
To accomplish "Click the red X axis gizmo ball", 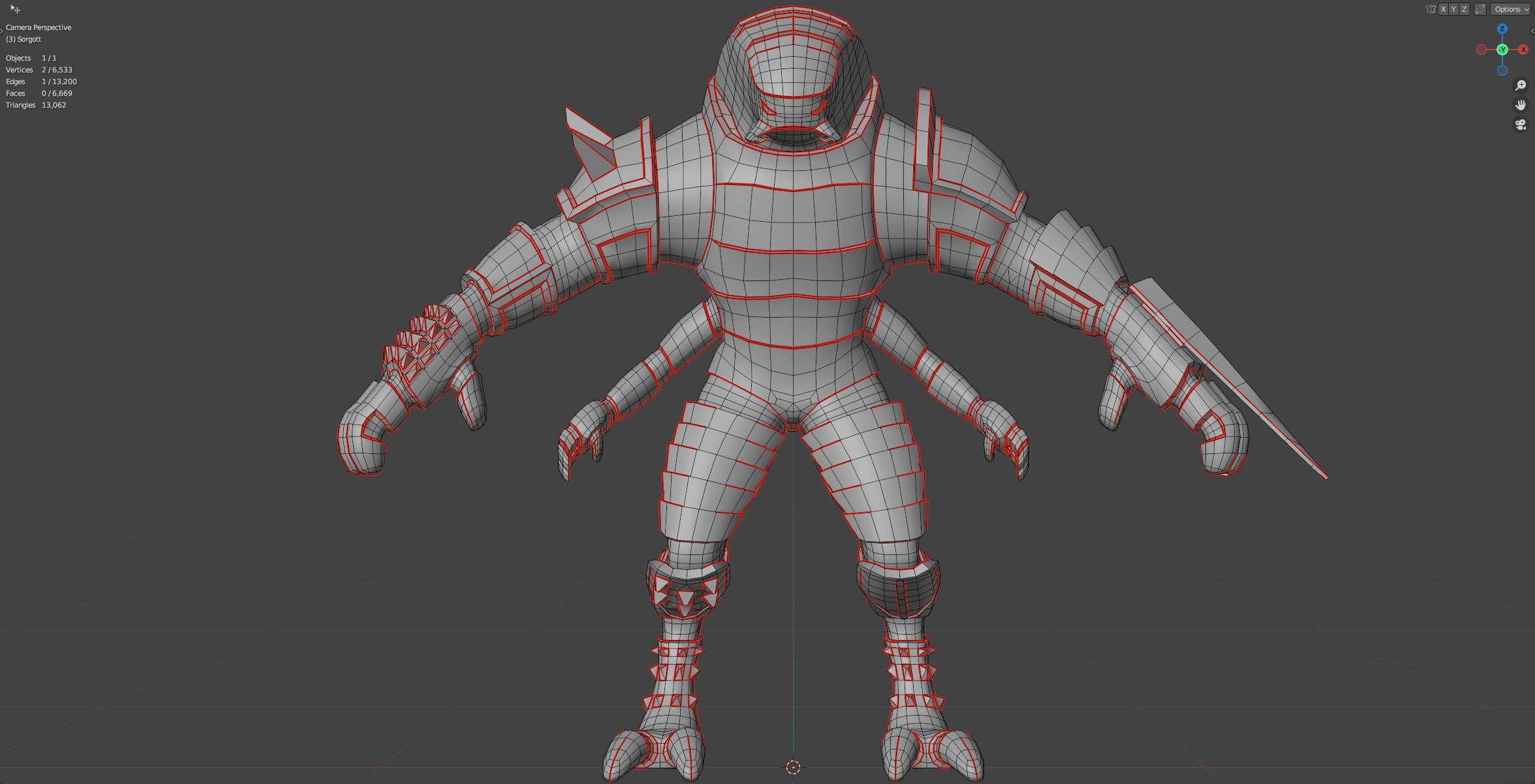I will (x=1523, y=50).
